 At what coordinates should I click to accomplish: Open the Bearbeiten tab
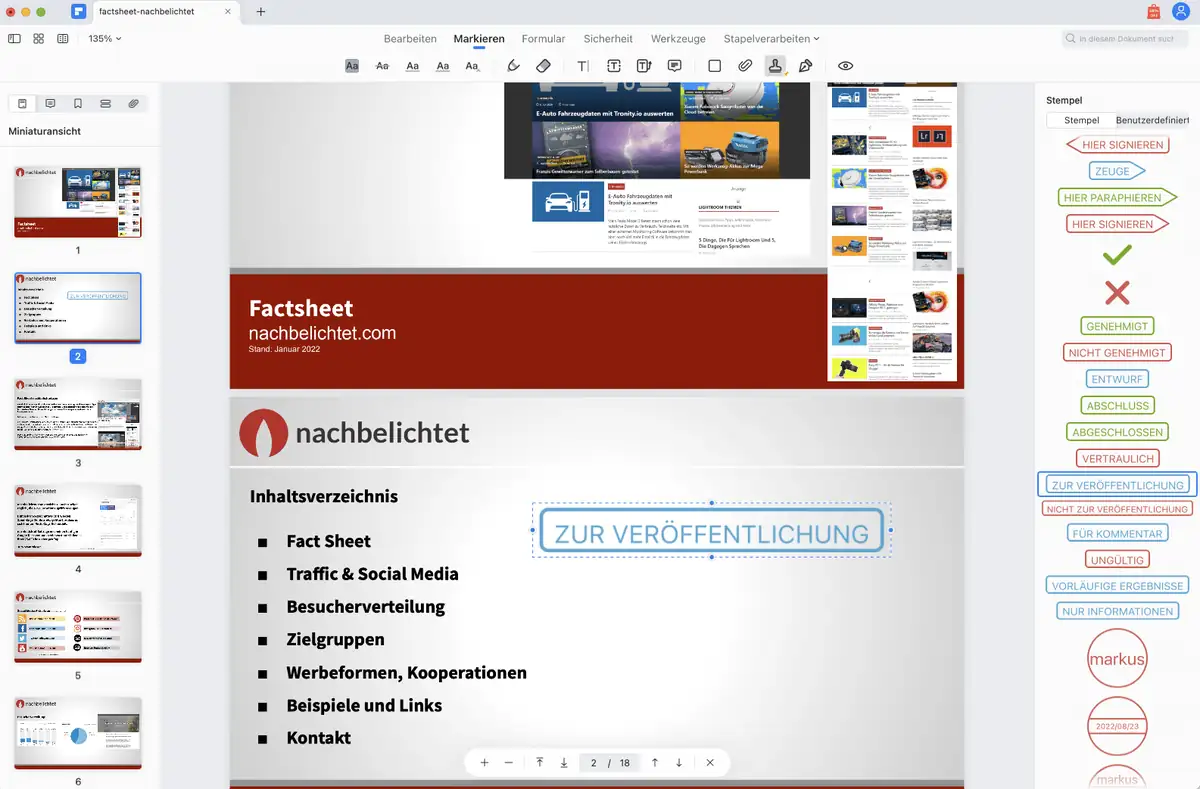[410, 39]
